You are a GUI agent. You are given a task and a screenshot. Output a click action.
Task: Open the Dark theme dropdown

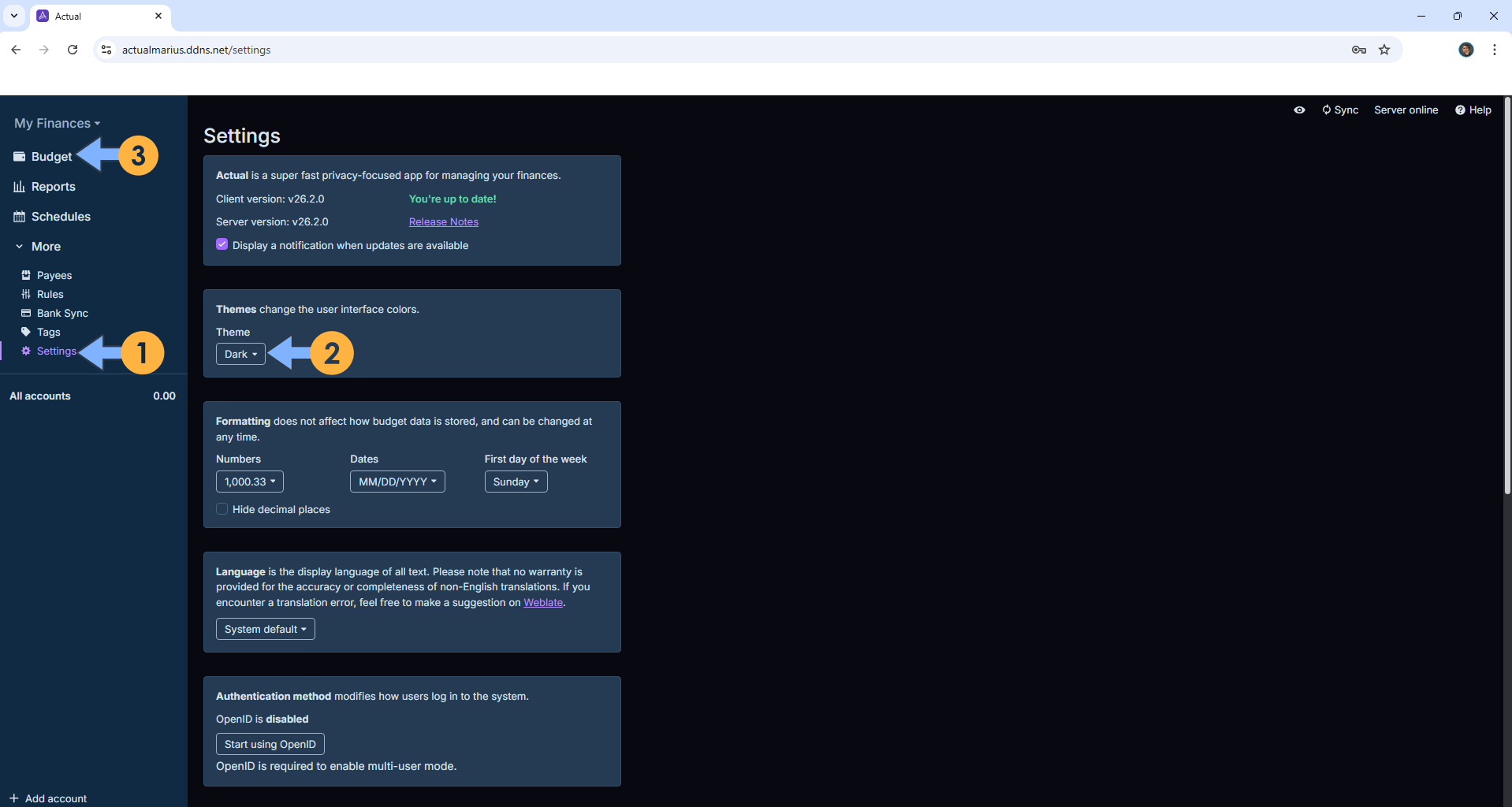[x=240, y=355]
